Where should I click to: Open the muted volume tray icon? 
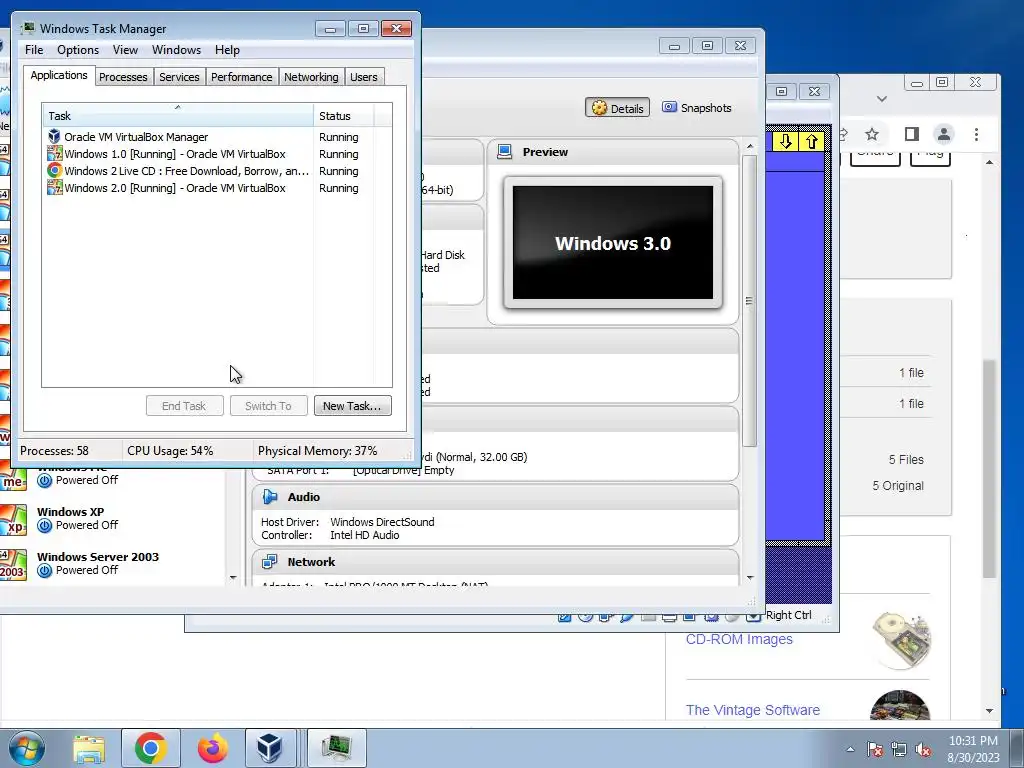point(923,749)
